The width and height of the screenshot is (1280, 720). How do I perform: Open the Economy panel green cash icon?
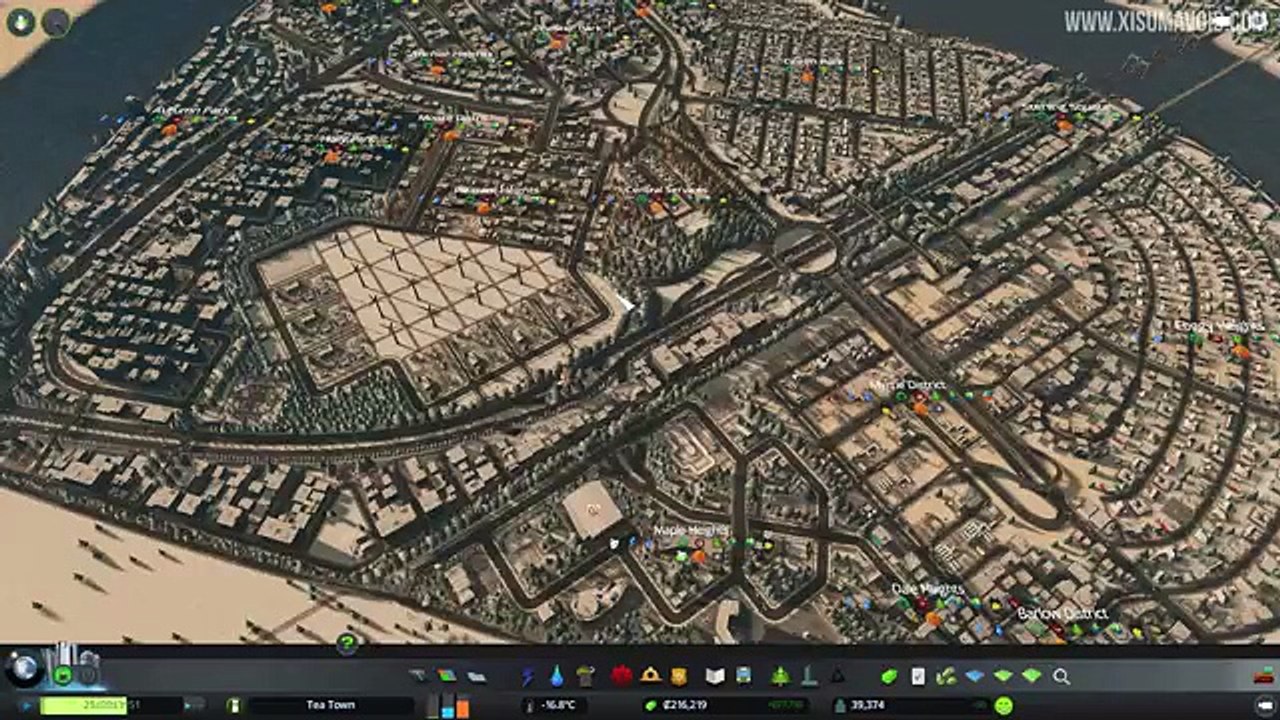tap(888, 677)
